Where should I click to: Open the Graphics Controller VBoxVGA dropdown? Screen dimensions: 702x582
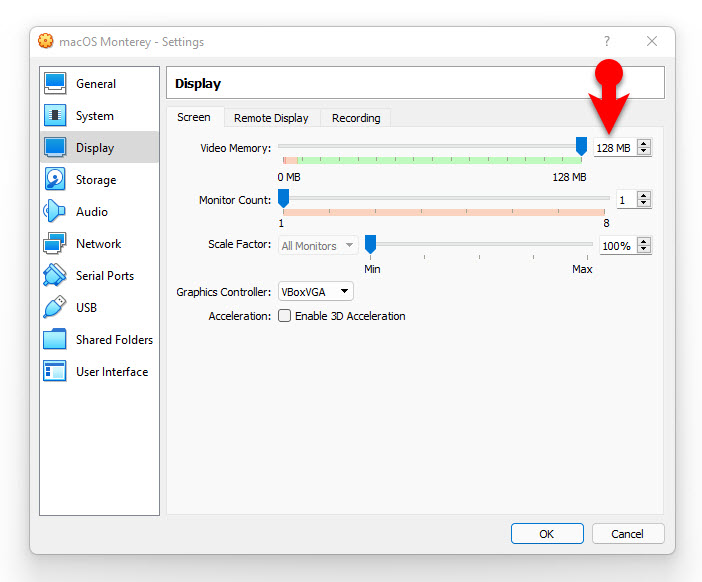[316, 291]
